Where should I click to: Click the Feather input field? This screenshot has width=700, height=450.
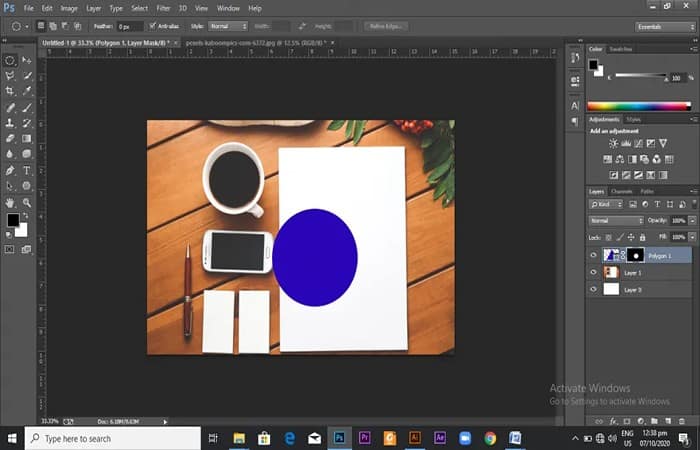129,27
